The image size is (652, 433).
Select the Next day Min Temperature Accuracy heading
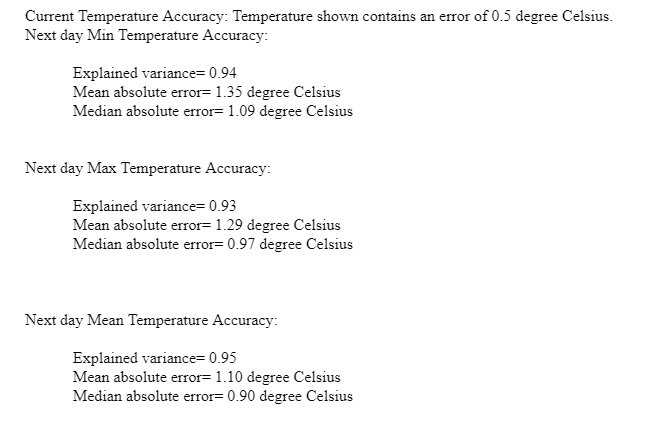(x=146, y=36)
